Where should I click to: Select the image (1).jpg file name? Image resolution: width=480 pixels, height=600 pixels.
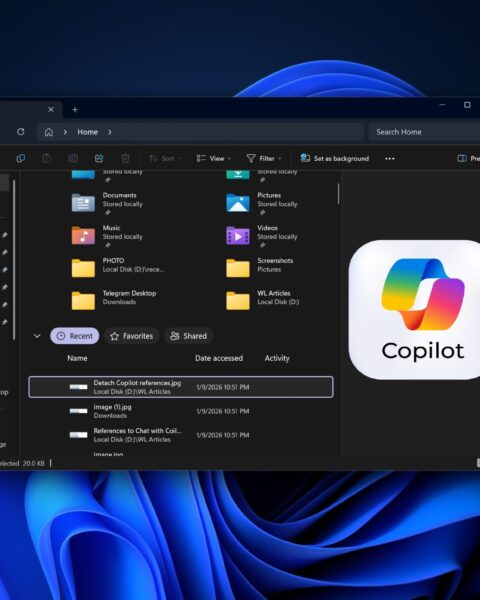(x=112, y=407)
